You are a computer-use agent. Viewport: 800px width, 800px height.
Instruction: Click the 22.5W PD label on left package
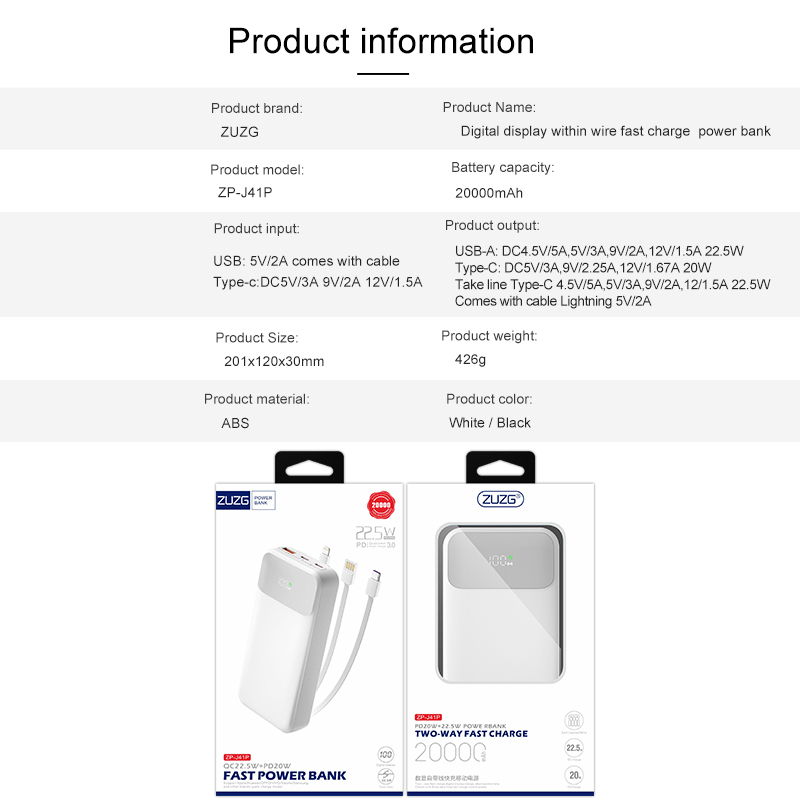(x=376, y=537)
